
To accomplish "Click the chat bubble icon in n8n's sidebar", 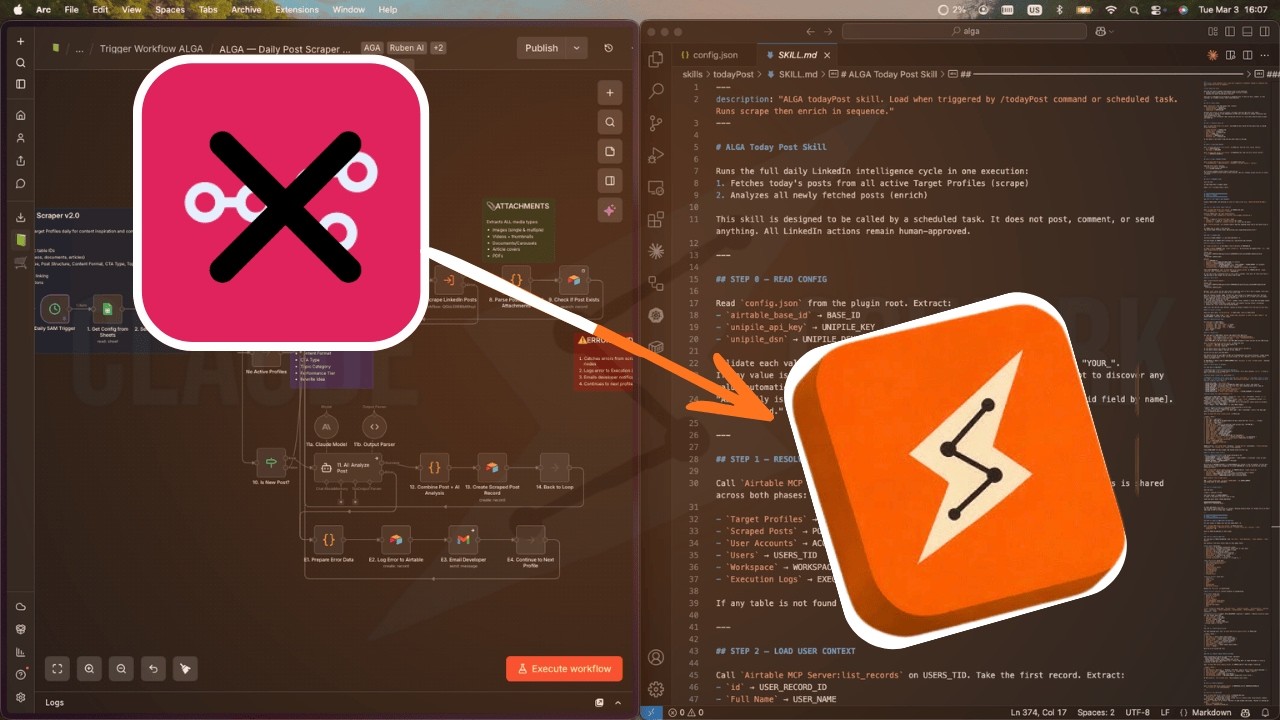I will (x=20, y=183).
